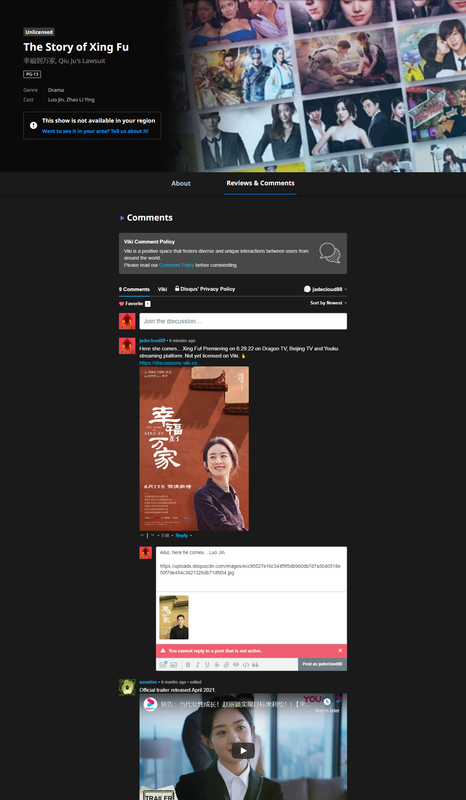Click the Favorite heart icon
This screenshot has height=800, width=466.
tap(121, 304)
